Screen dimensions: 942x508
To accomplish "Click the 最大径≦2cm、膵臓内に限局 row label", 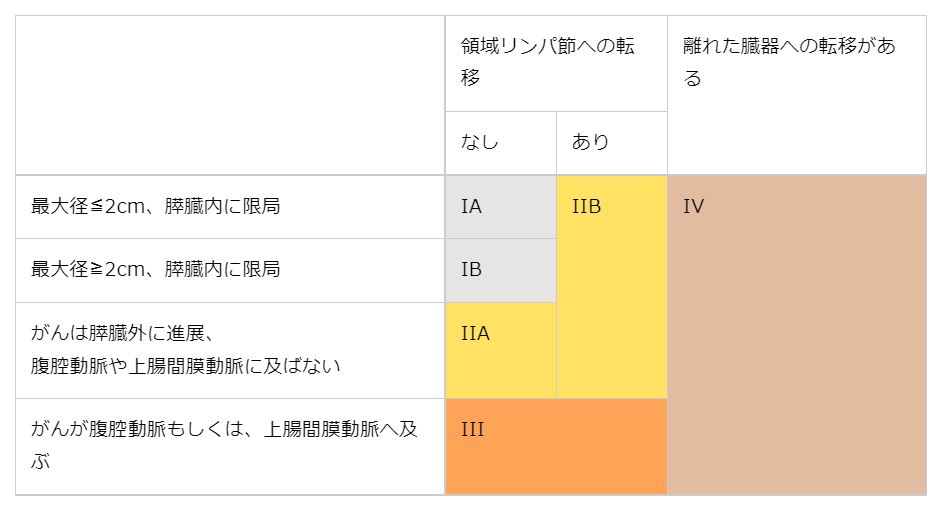I will click(155, 207).
